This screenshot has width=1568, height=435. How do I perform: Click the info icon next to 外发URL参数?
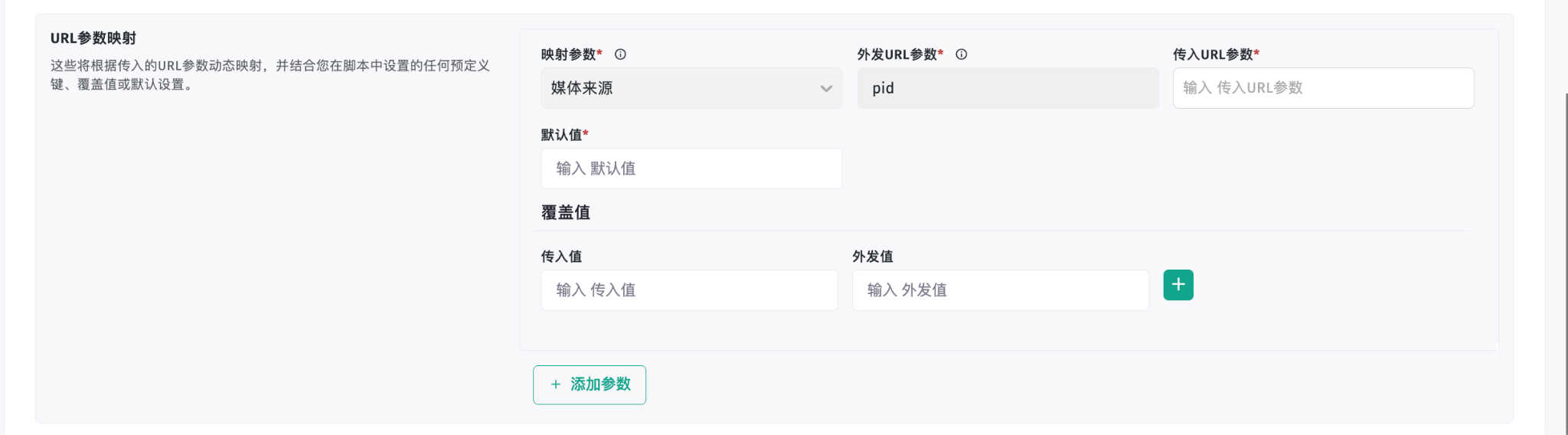pos(962,54)
